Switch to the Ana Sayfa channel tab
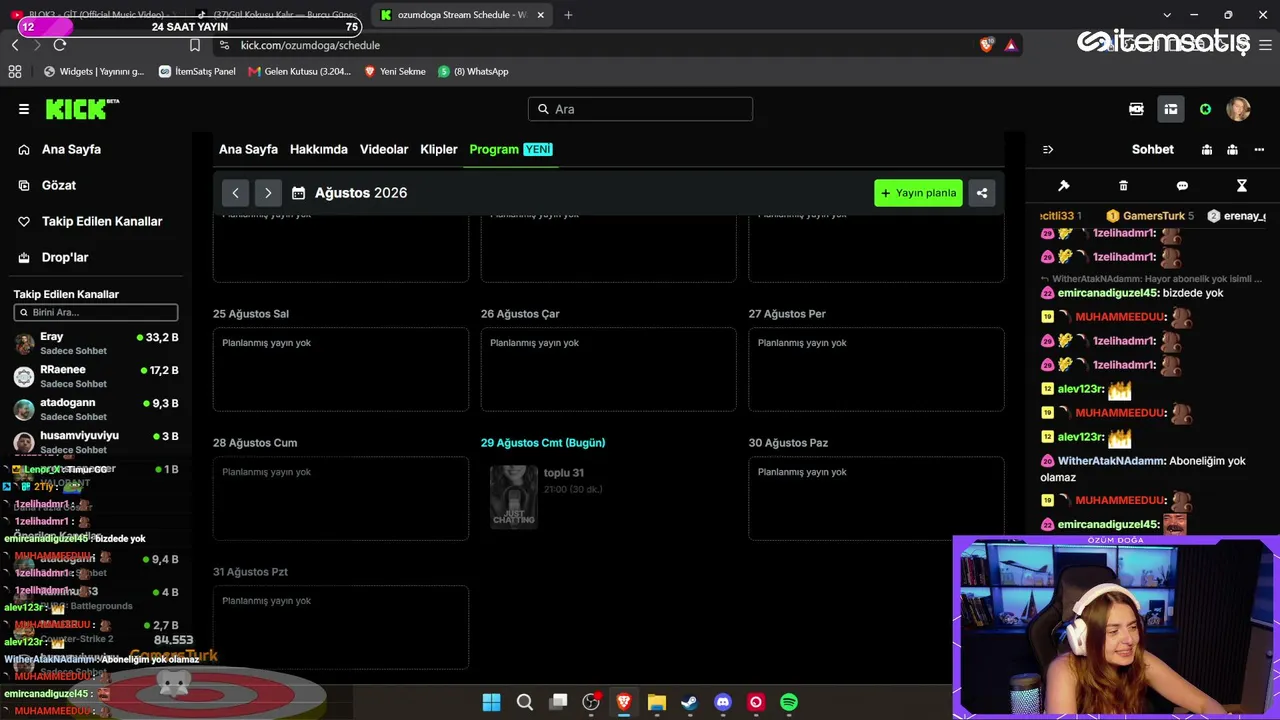 (x=248, y=149)
